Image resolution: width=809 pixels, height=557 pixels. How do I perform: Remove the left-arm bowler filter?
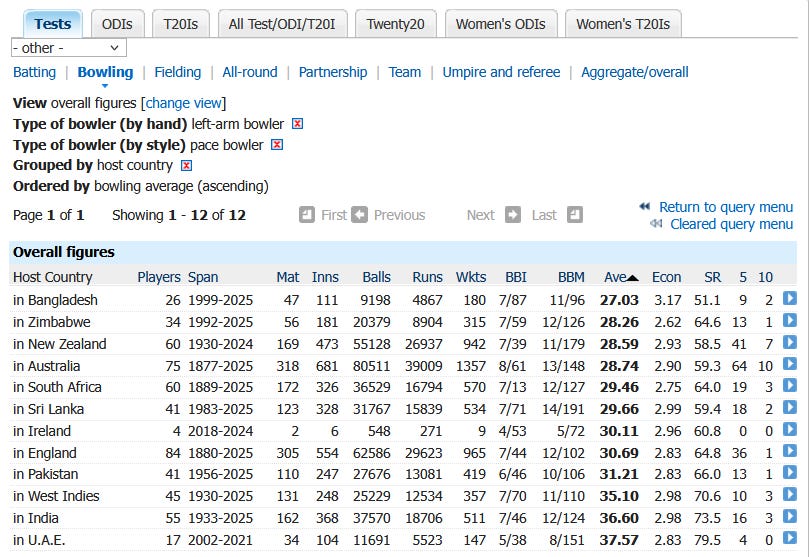(x=297, y=124)
